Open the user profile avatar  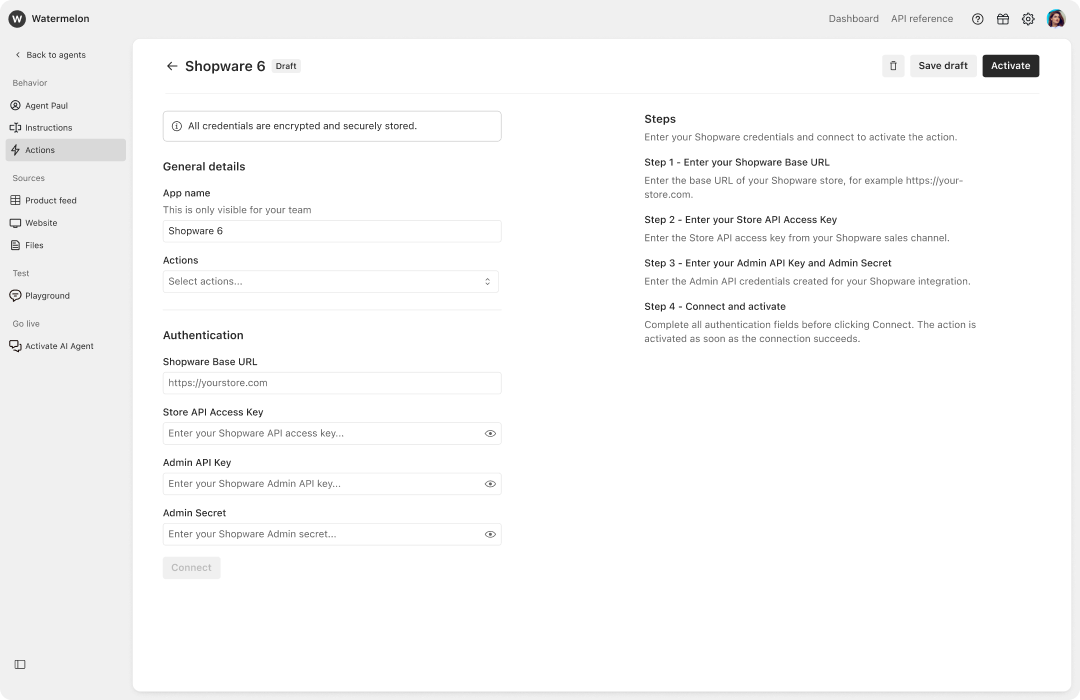point(1056,19)
